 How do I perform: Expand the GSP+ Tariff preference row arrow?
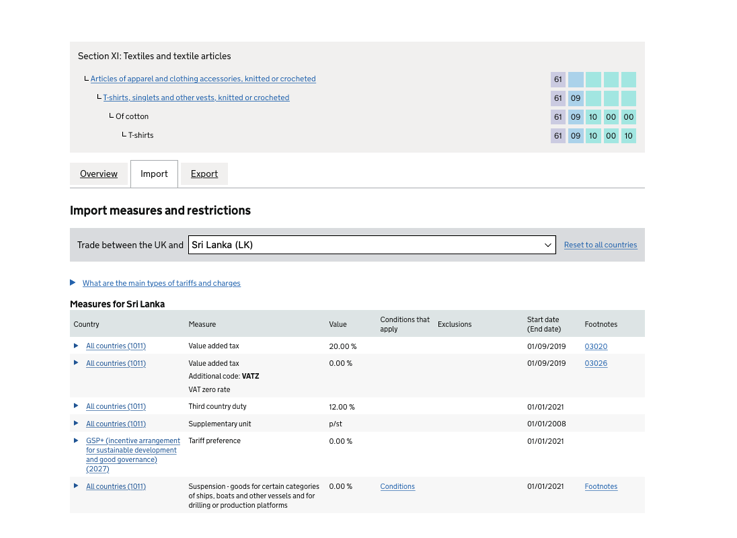pos(76,441)
